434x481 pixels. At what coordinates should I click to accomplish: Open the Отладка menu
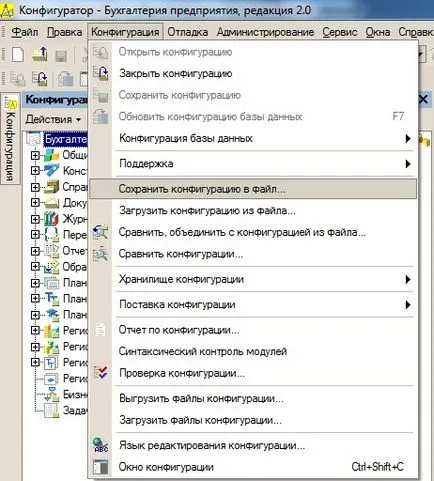[x=187, y=32]
